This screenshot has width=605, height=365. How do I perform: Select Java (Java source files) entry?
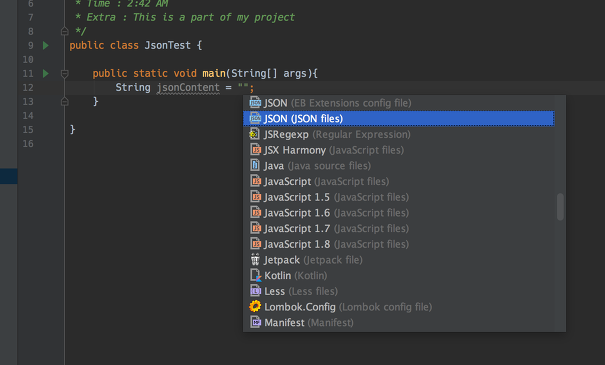tap(399, 166)
